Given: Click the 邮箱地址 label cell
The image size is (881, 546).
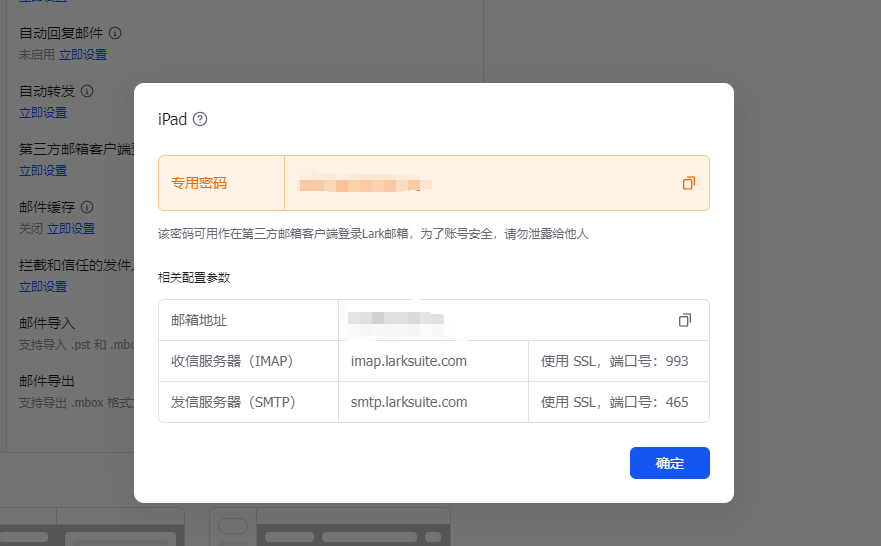Looking at the screenshot, I should tap(248, 320).
